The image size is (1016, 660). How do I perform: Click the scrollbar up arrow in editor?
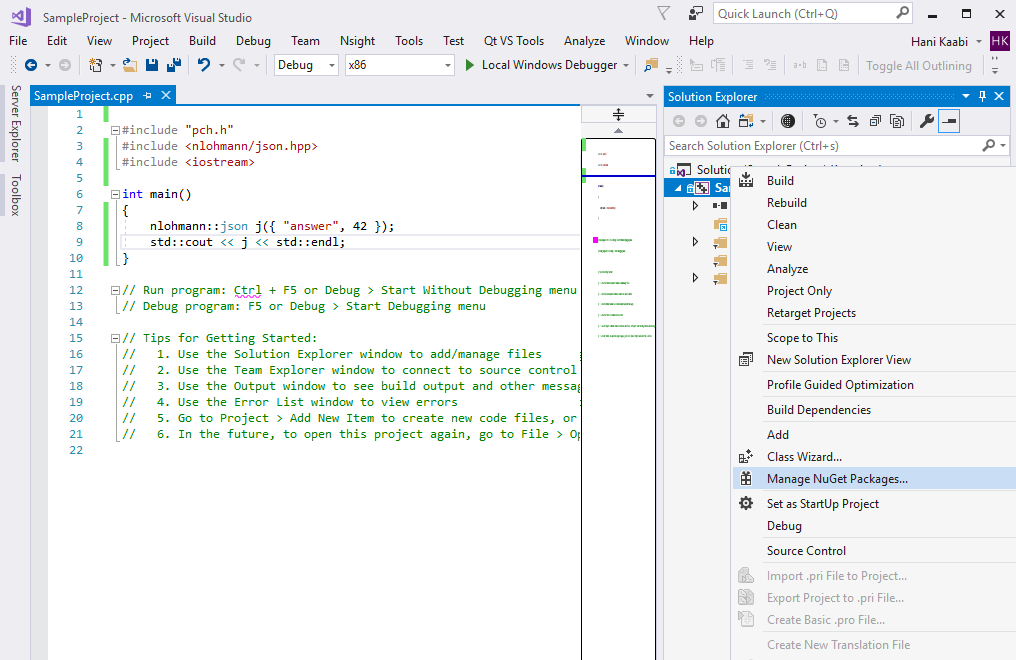point(618,131)
